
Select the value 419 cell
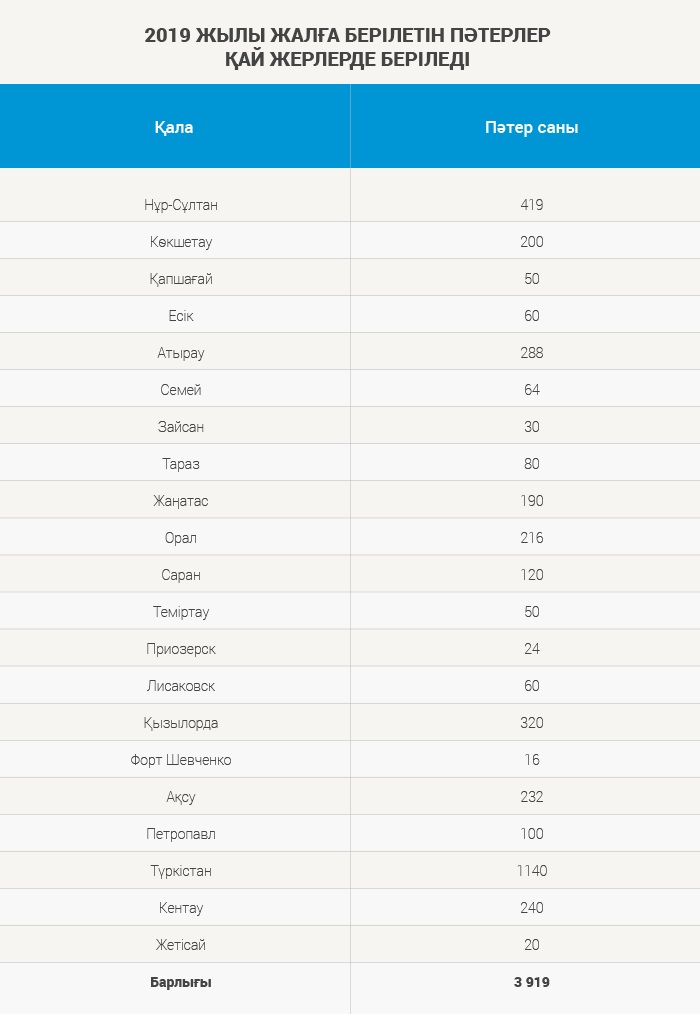(531, 204)
